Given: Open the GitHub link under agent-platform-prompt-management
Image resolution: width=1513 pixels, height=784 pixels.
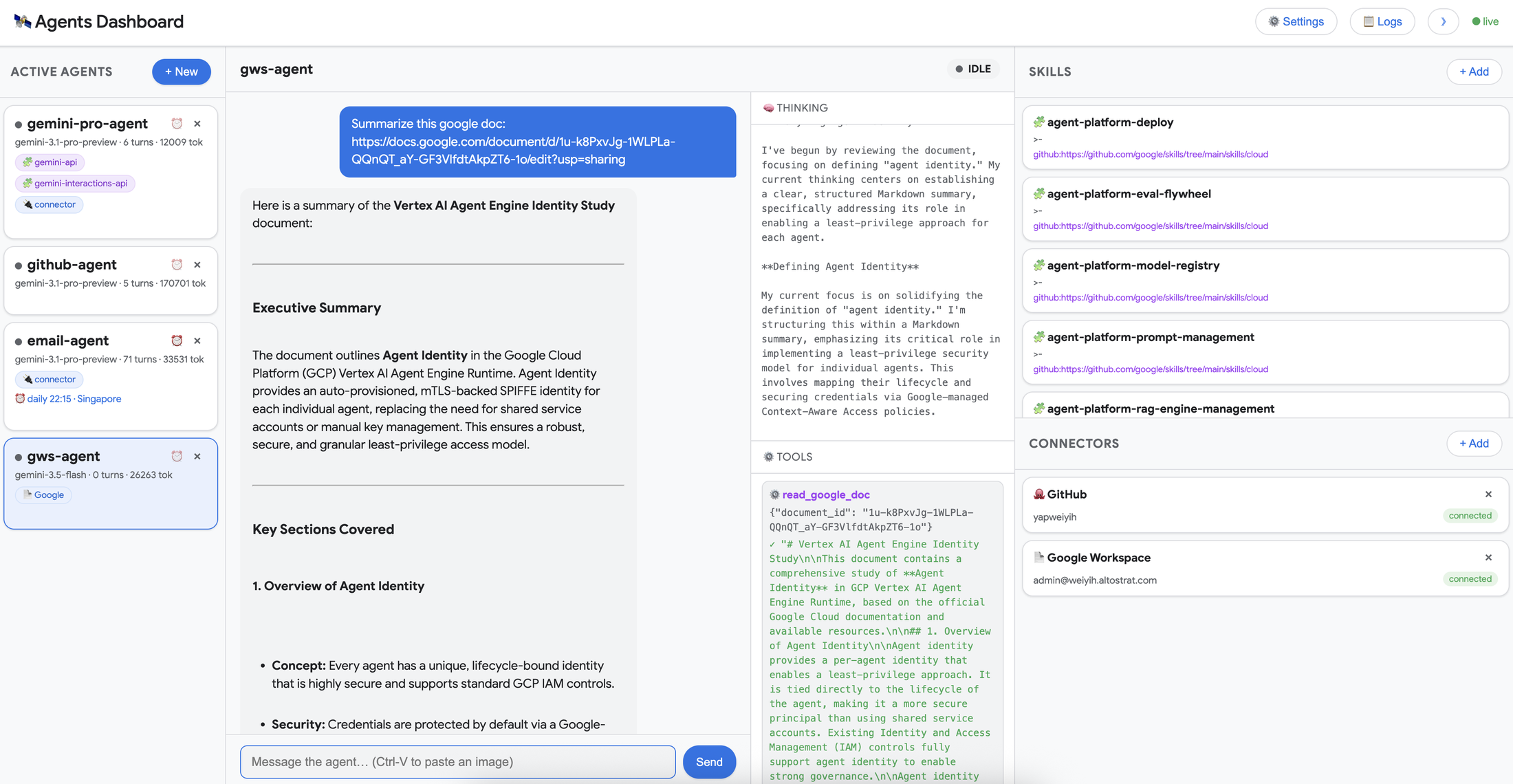Looking at the screenshot, I should 1151,369.
